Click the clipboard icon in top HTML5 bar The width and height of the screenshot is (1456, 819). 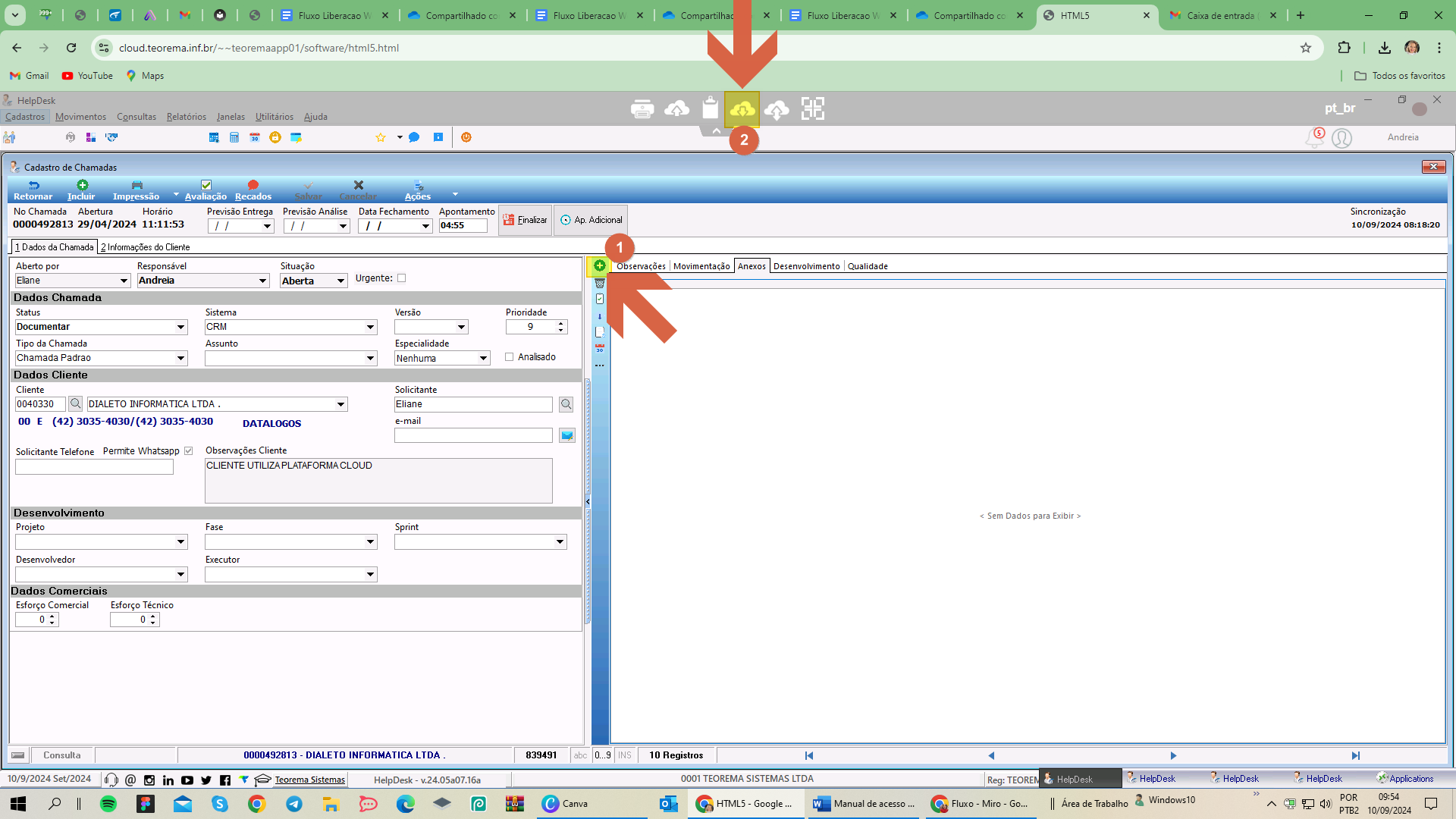point(710,108)
